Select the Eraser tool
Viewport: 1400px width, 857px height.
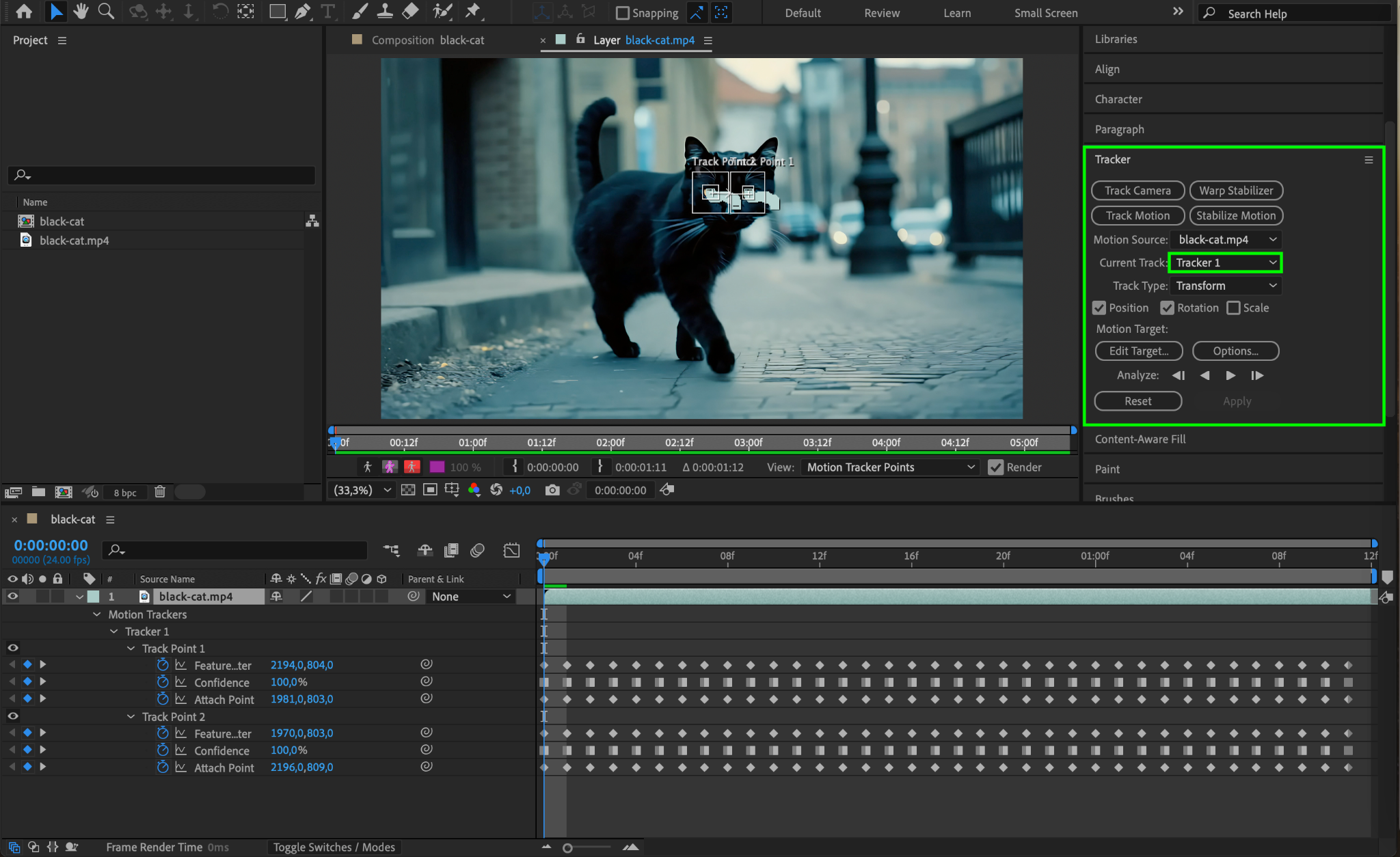pos(410,12)
